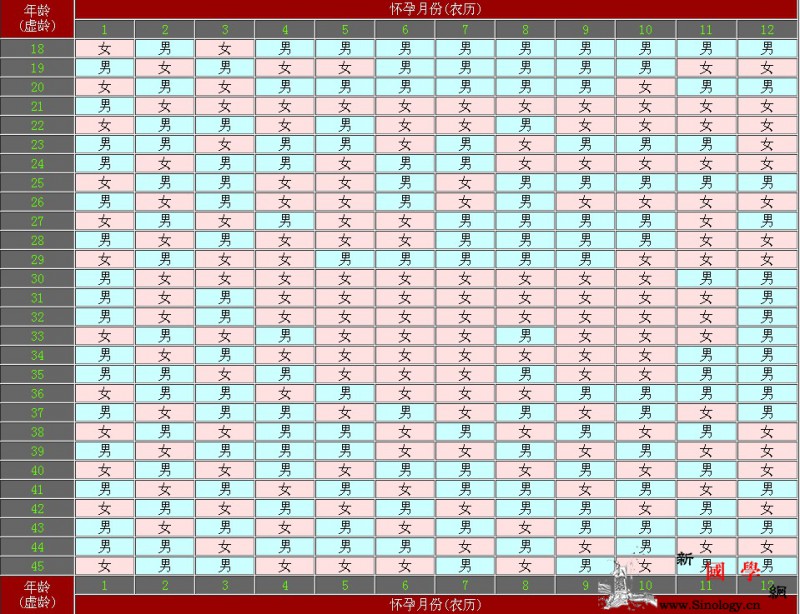The width and height of the screenshot is (800, 614).
Task: Click the 男 cell at age 39, month 10
Action: click(x=646, y=451)
